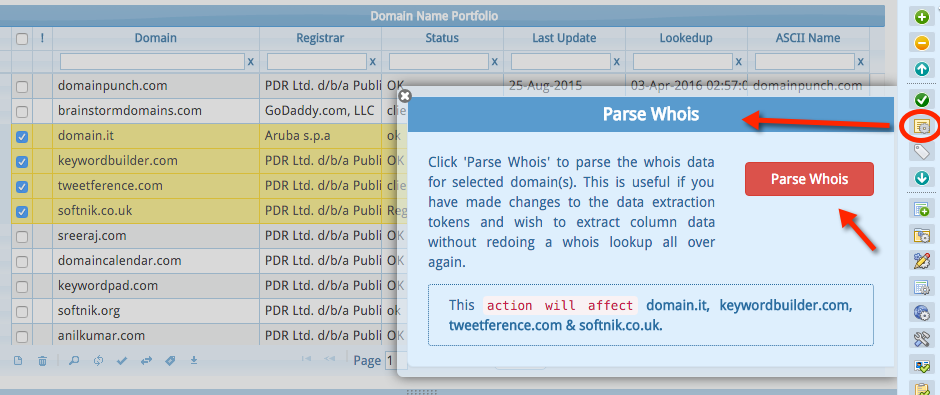Click the monitor-with-checkmark sidebar icon

coord(921,364)
